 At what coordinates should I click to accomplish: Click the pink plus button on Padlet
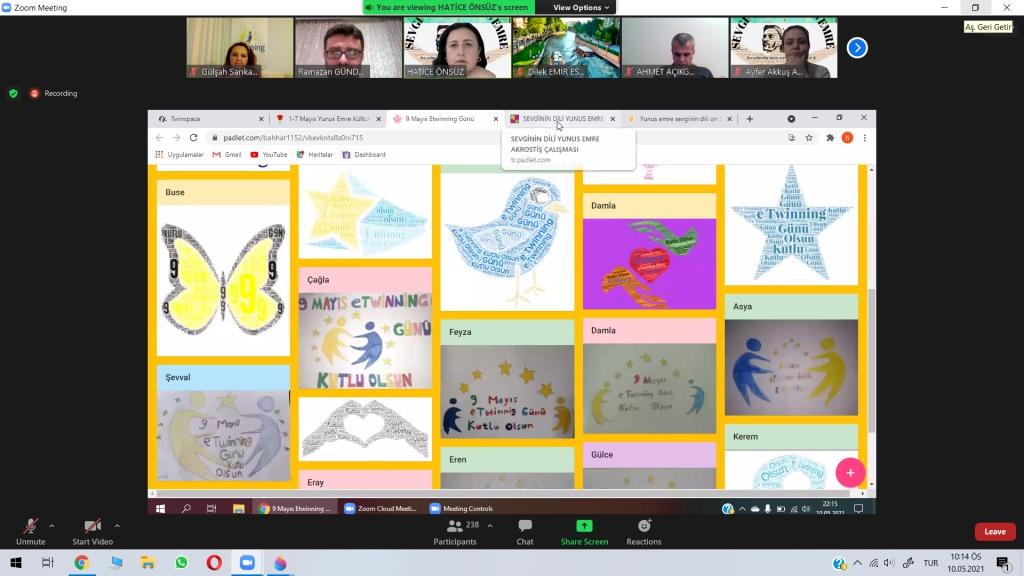click(850, 473)
